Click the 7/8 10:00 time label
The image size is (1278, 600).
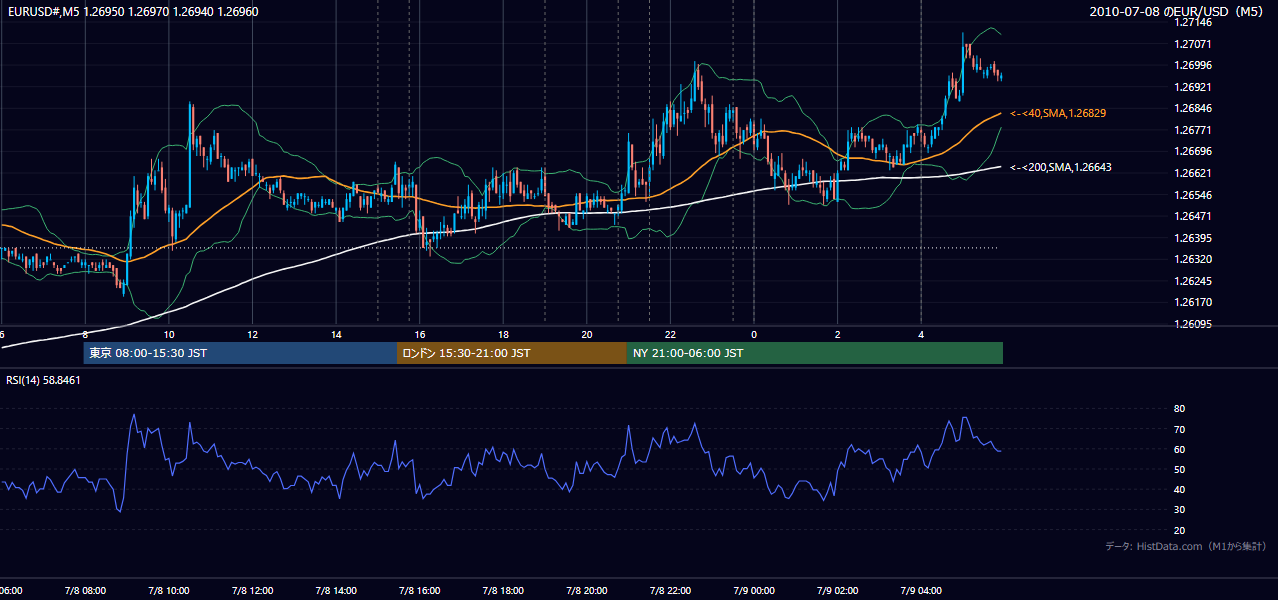[x=167, y=590]
